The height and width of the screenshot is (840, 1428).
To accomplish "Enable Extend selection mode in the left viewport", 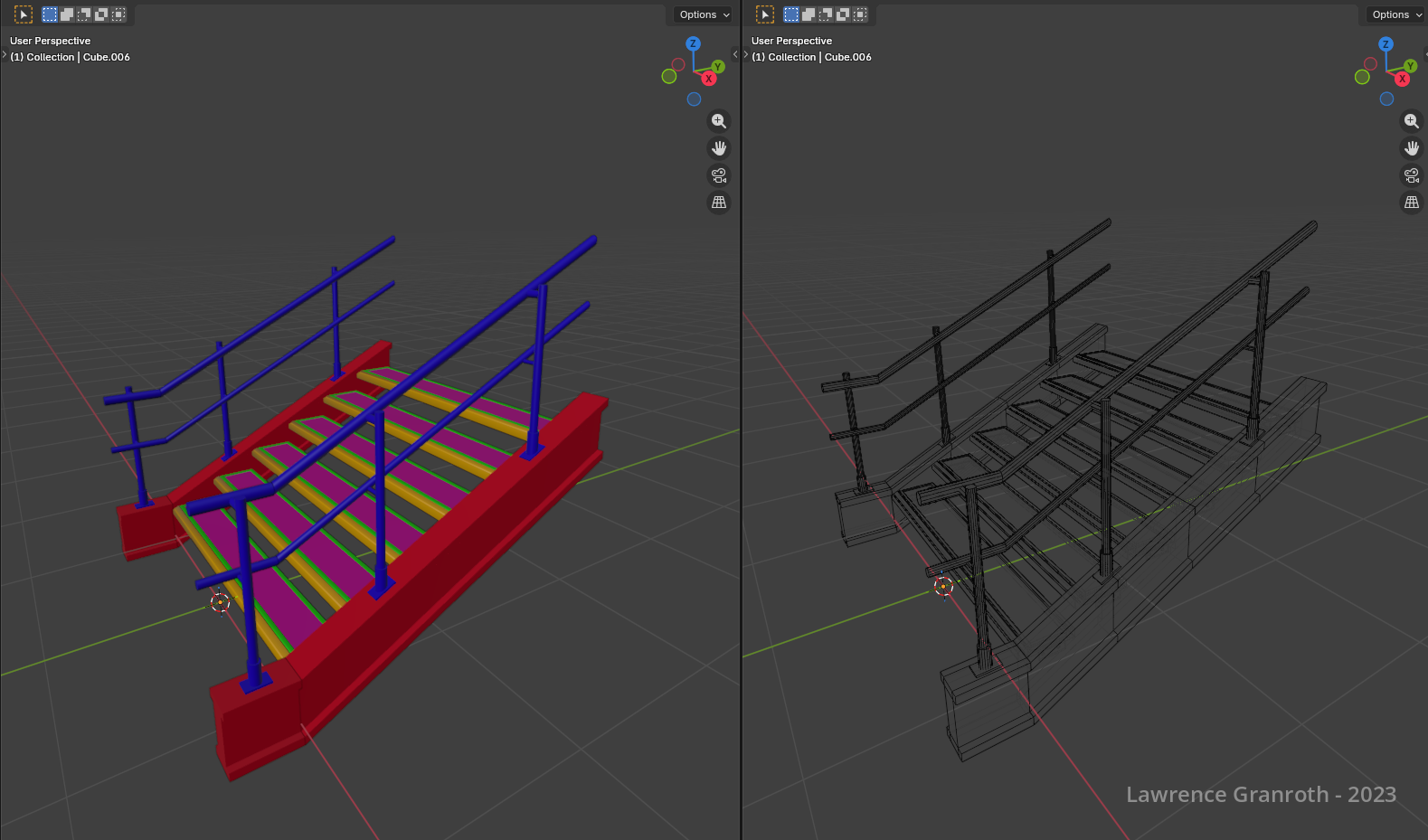I will pos(67,14).
